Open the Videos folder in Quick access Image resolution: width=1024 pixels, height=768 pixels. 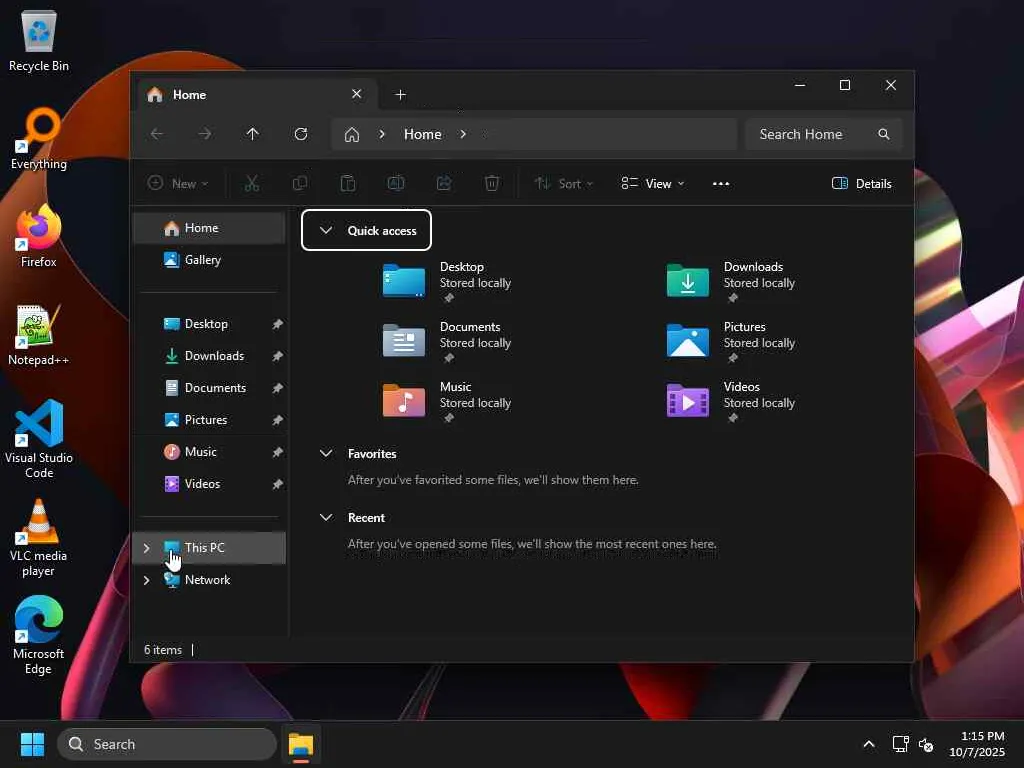731,402
